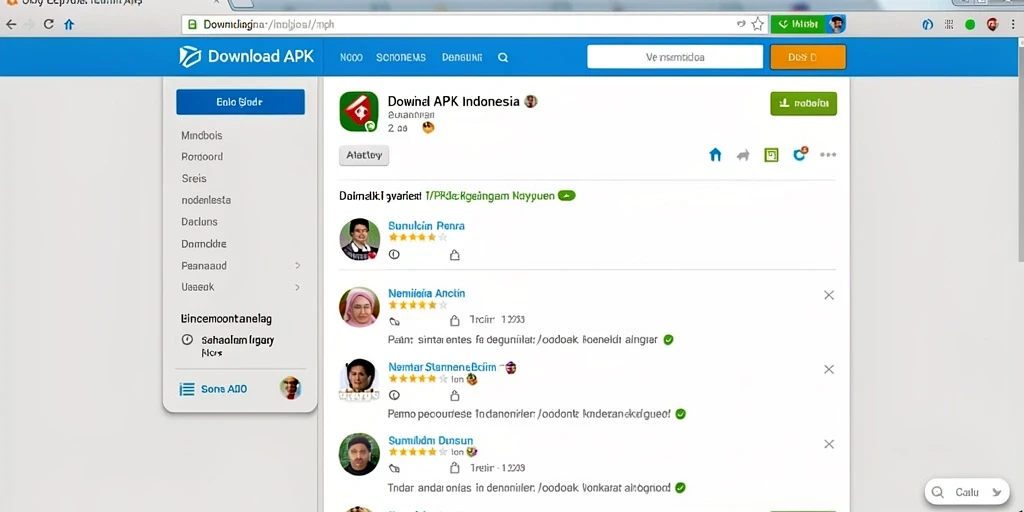This screenshot has width=1024, height=512.
Task: Open the browser profile avatar
Action: 993,25
